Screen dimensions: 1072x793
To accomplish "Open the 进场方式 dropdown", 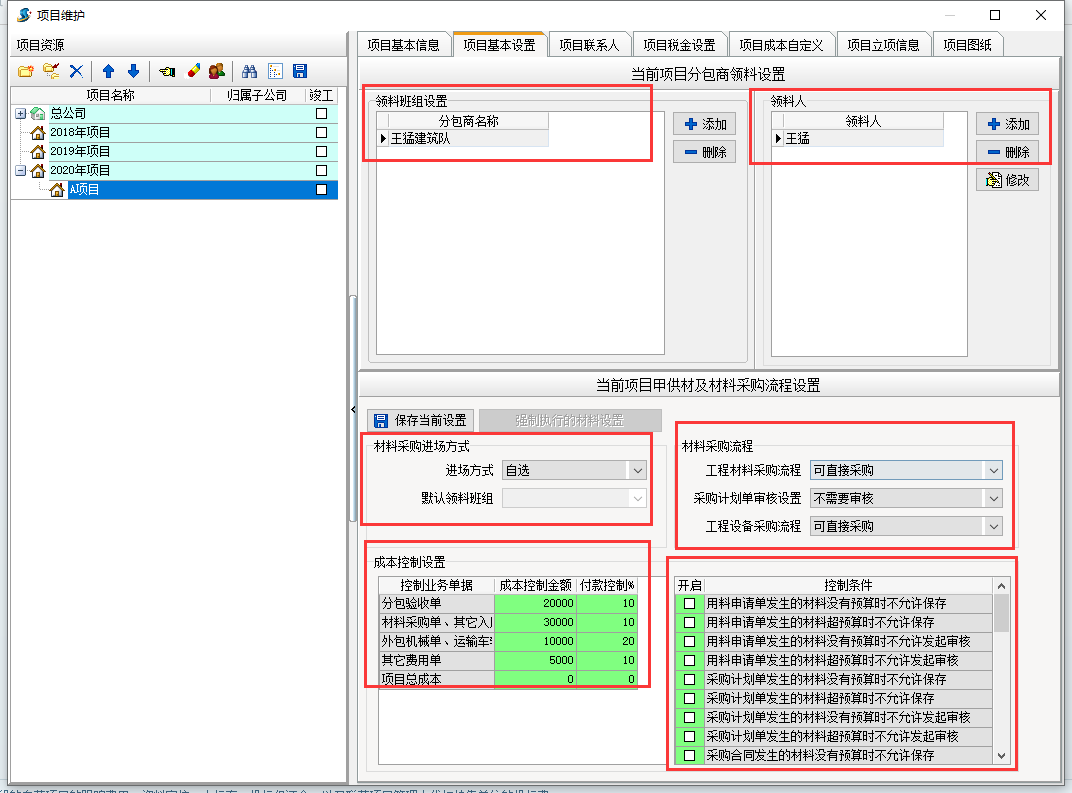I will point(637,470).
